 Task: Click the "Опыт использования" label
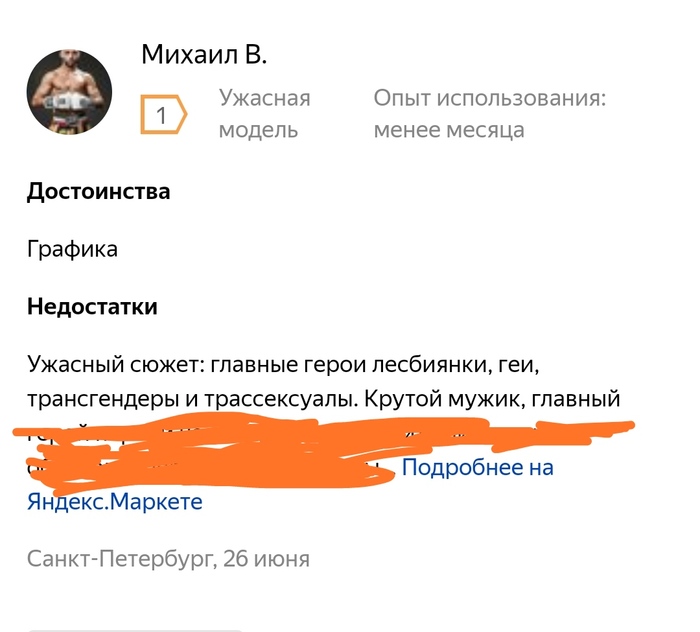tap(490, 98)
